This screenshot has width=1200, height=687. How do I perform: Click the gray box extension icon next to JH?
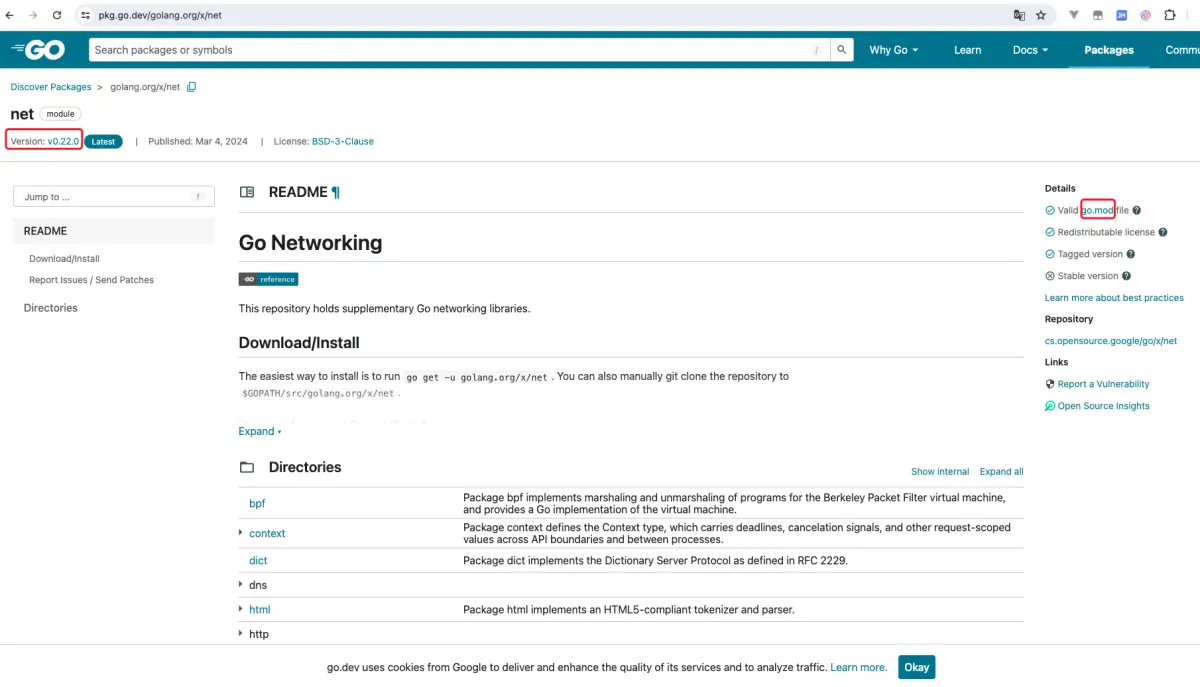[1098, 15]
